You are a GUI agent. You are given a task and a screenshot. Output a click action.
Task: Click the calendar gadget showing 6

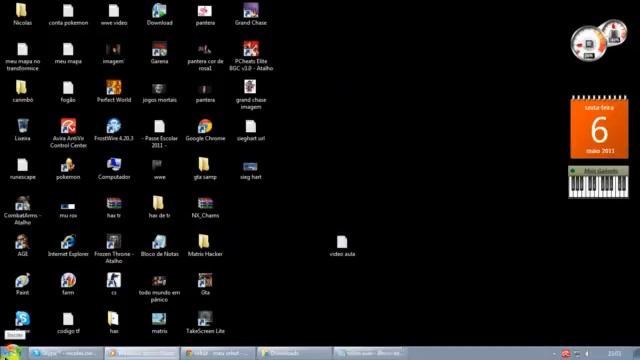click(599, 127)
